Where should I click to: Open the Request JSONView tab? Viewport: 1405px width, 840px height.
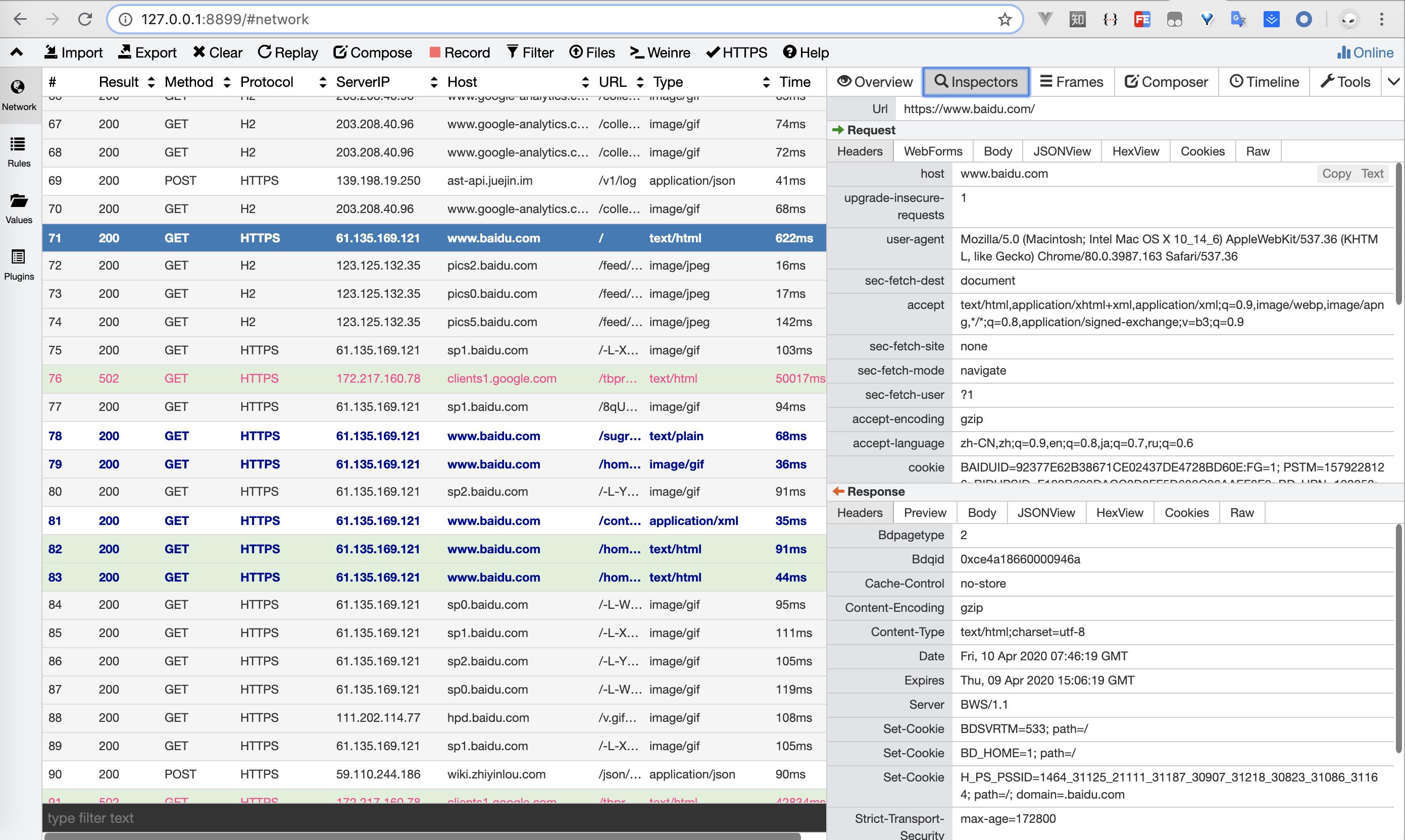[1062, 151]
